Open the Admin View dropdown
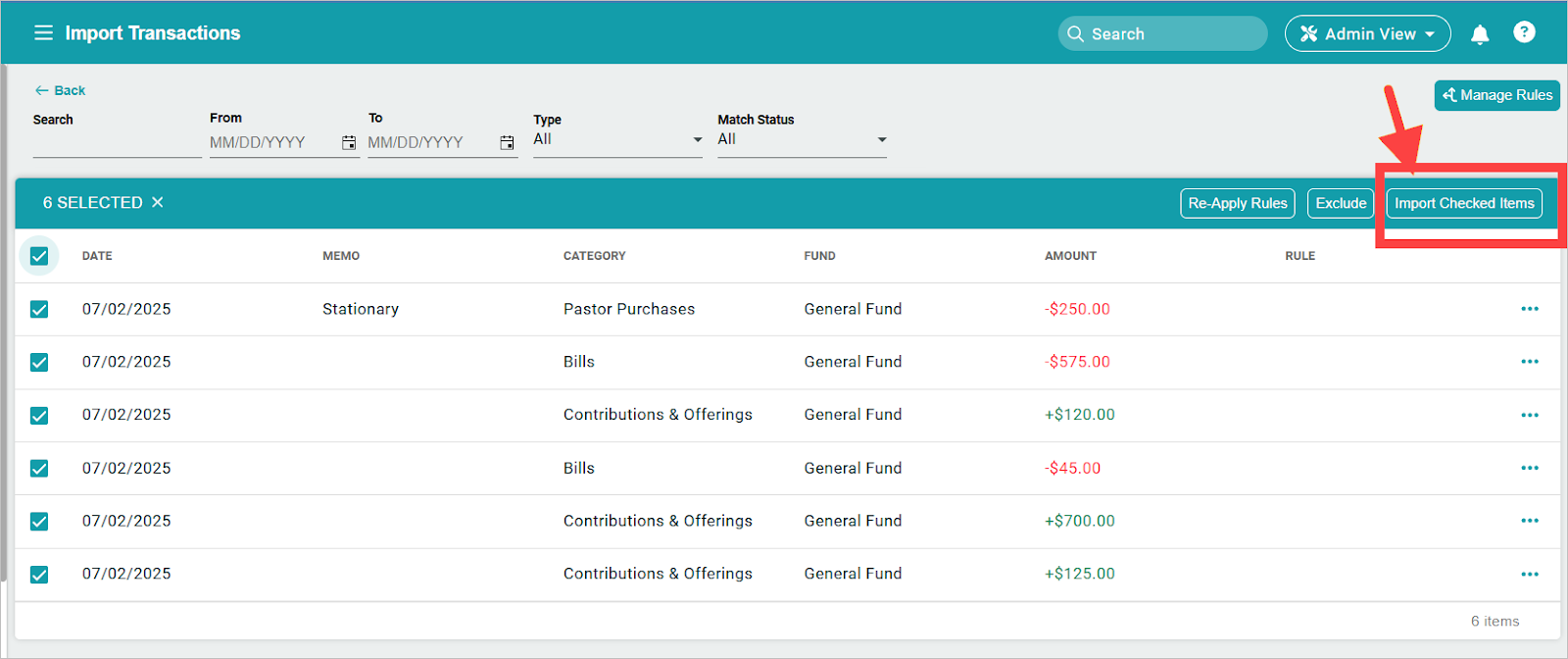The width and height of the screenshot is (1568, 659). coord(1367,34)
